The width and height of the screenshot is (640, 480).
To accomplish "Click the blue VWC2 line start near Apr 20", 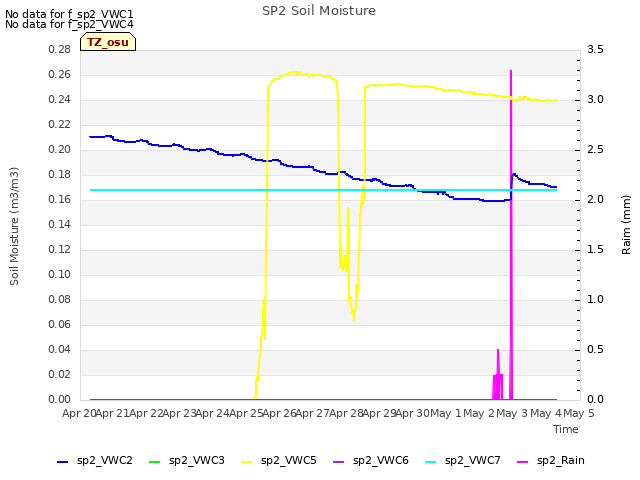I will [x=91, y=137].
